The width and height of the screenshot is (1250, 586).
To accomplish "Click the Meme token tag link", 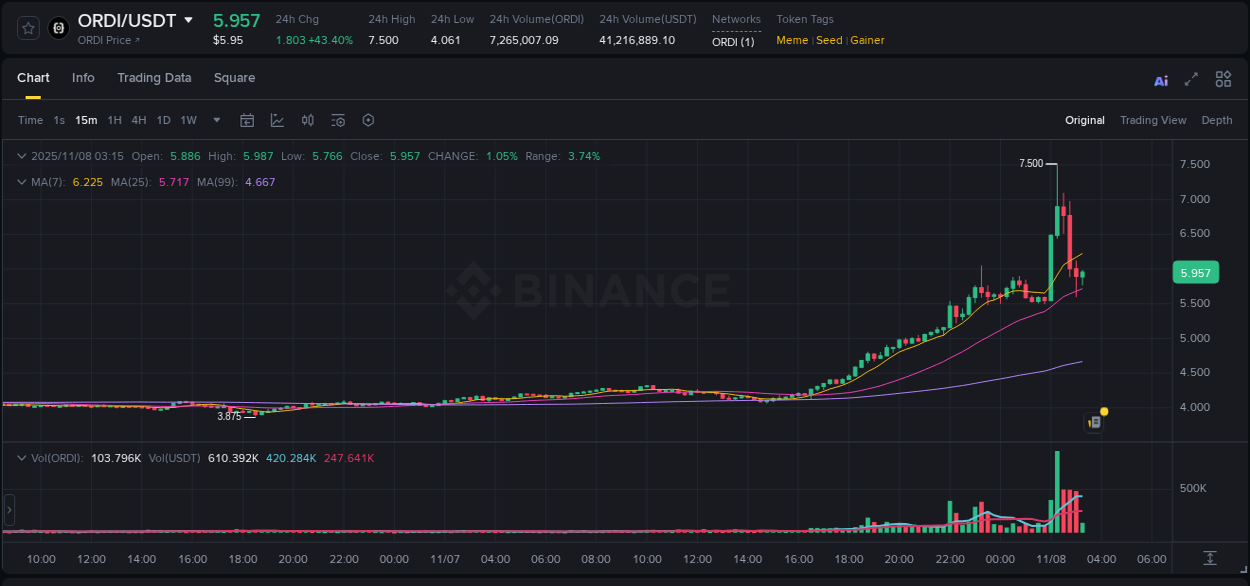I will [x=791, y=40].
